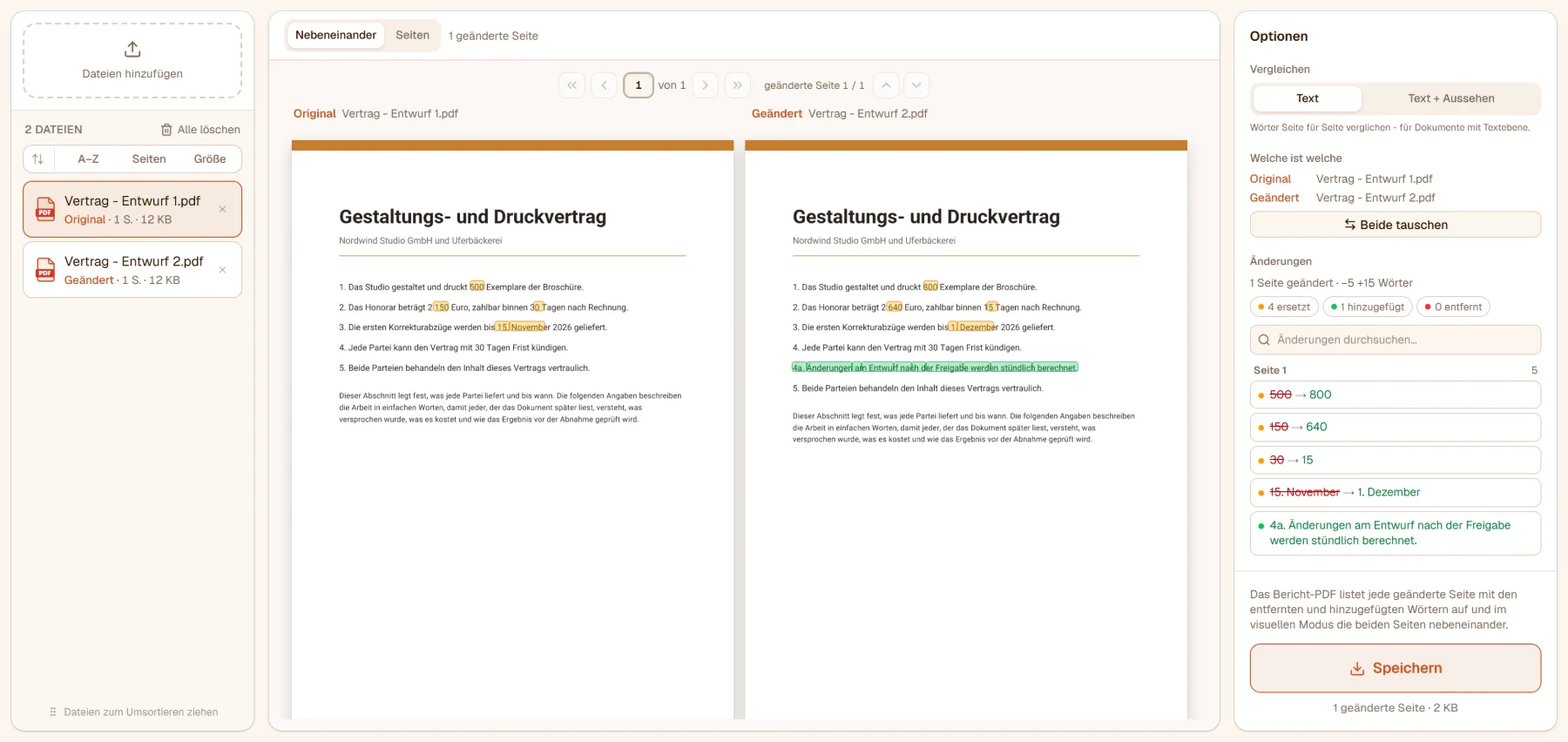Select the change 150 → 640
The height and width of the screenshot is (742, 1568).
coord(1395,427)
